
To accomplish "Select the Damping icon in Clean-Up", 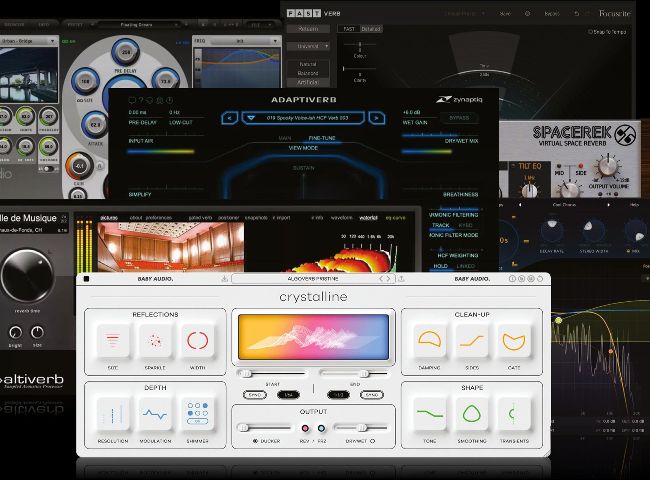I will 430,342.
